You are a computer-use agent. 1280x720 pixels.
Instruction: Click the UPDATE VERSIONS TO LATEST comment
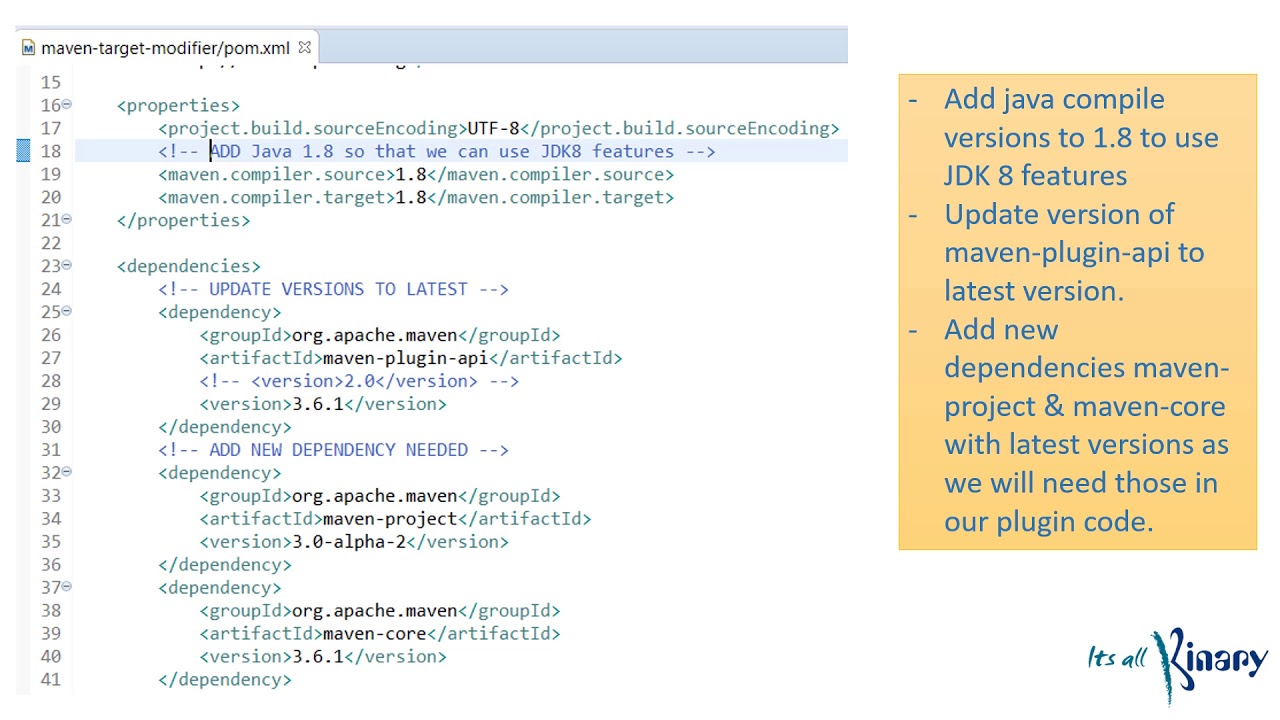[333, 289]
